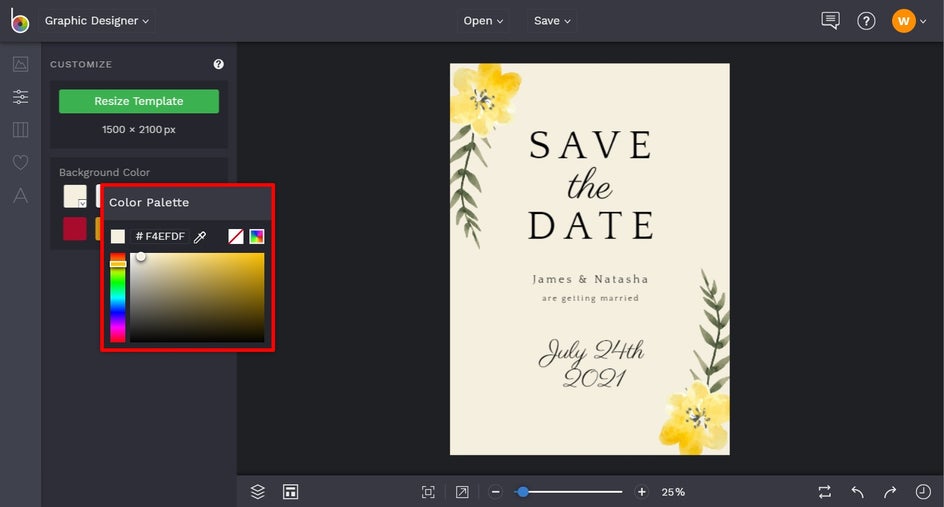The width and height of the screenshot is (944, 507).
Task: Click the eyedropper color picker tool
Action: (x=200, y=237)
